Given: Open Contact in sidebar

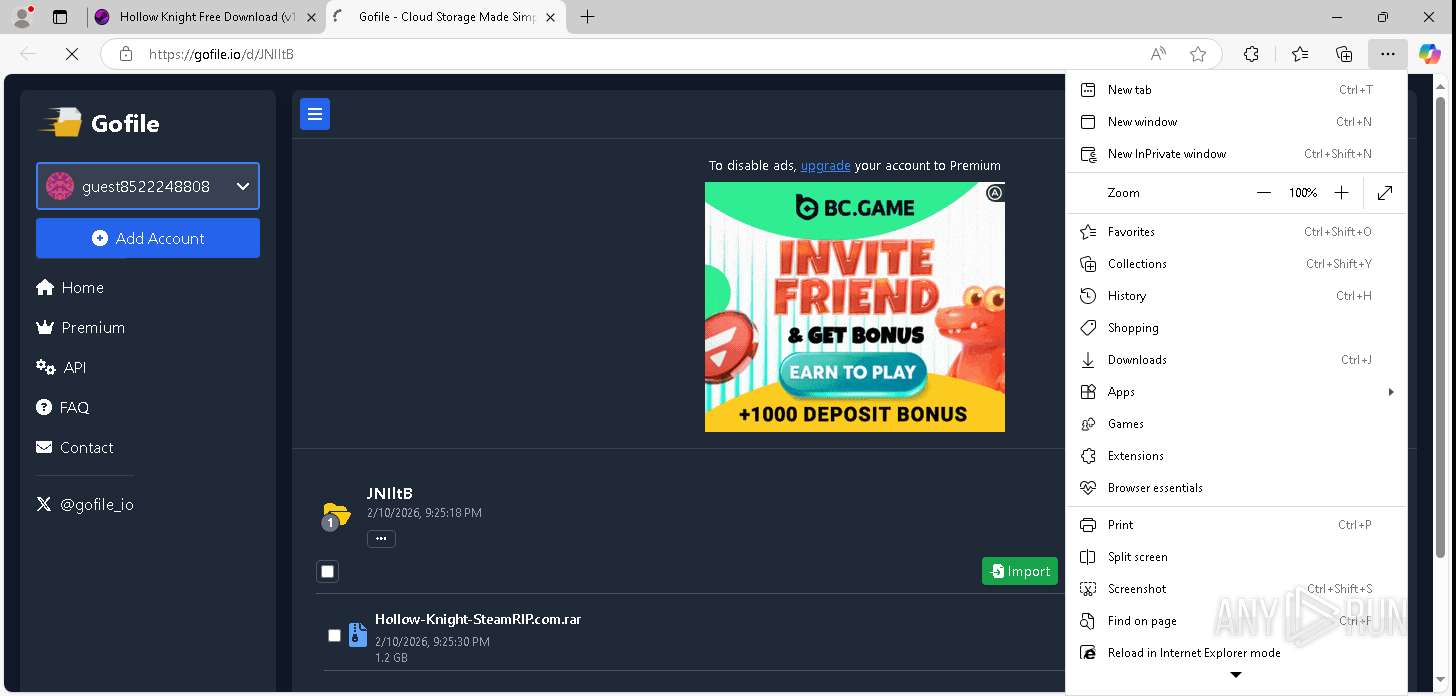Looking at the screenshot, I should 75,447.
